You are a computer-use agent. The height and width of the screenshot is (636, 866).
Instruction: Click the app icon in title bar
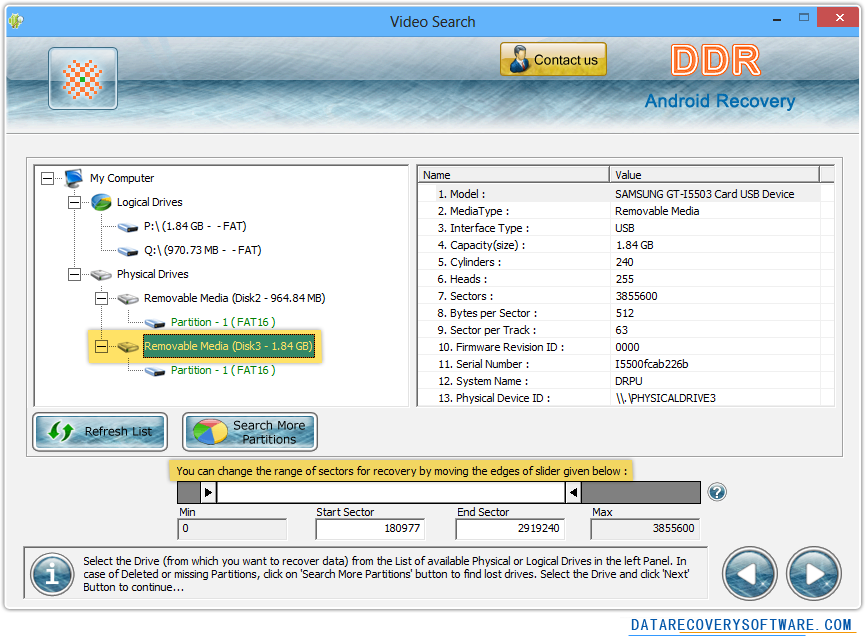pyautogui.click(x=16, y=22)
